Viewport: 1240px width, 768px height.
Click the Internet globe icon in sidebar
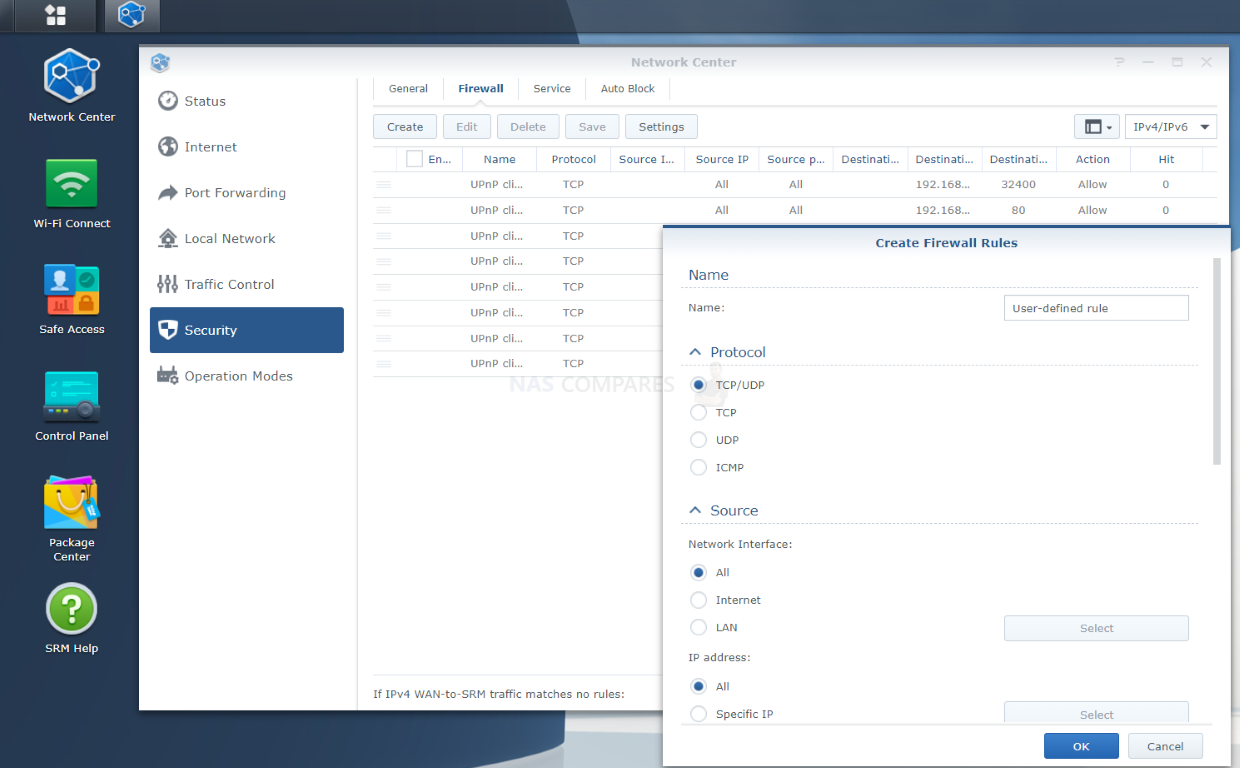168,147
